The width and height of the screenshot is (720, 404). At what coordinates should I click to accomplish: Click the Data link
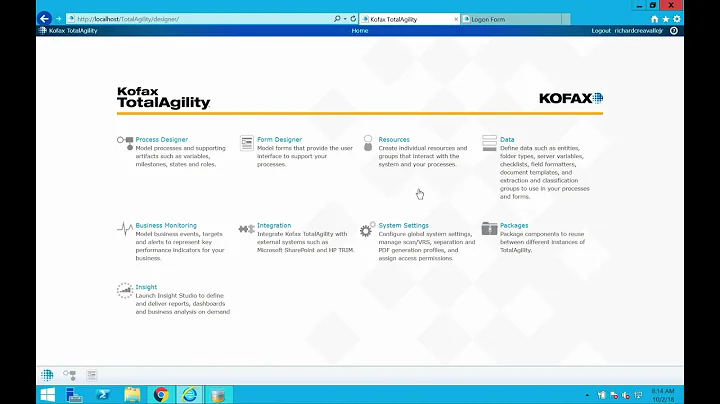[507, 140]
